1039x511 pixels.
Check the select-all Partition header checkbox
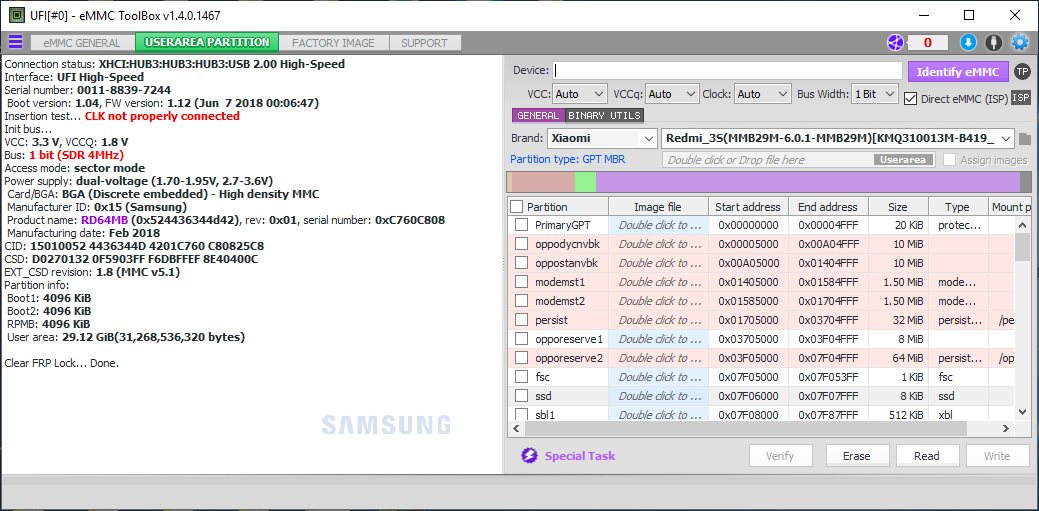click(517, 207)
